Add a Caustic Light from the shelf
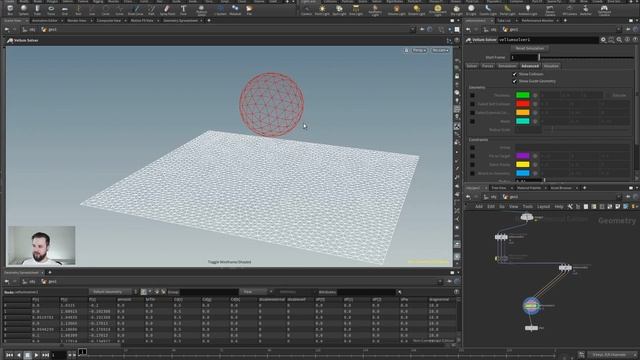 pos(488,10)
